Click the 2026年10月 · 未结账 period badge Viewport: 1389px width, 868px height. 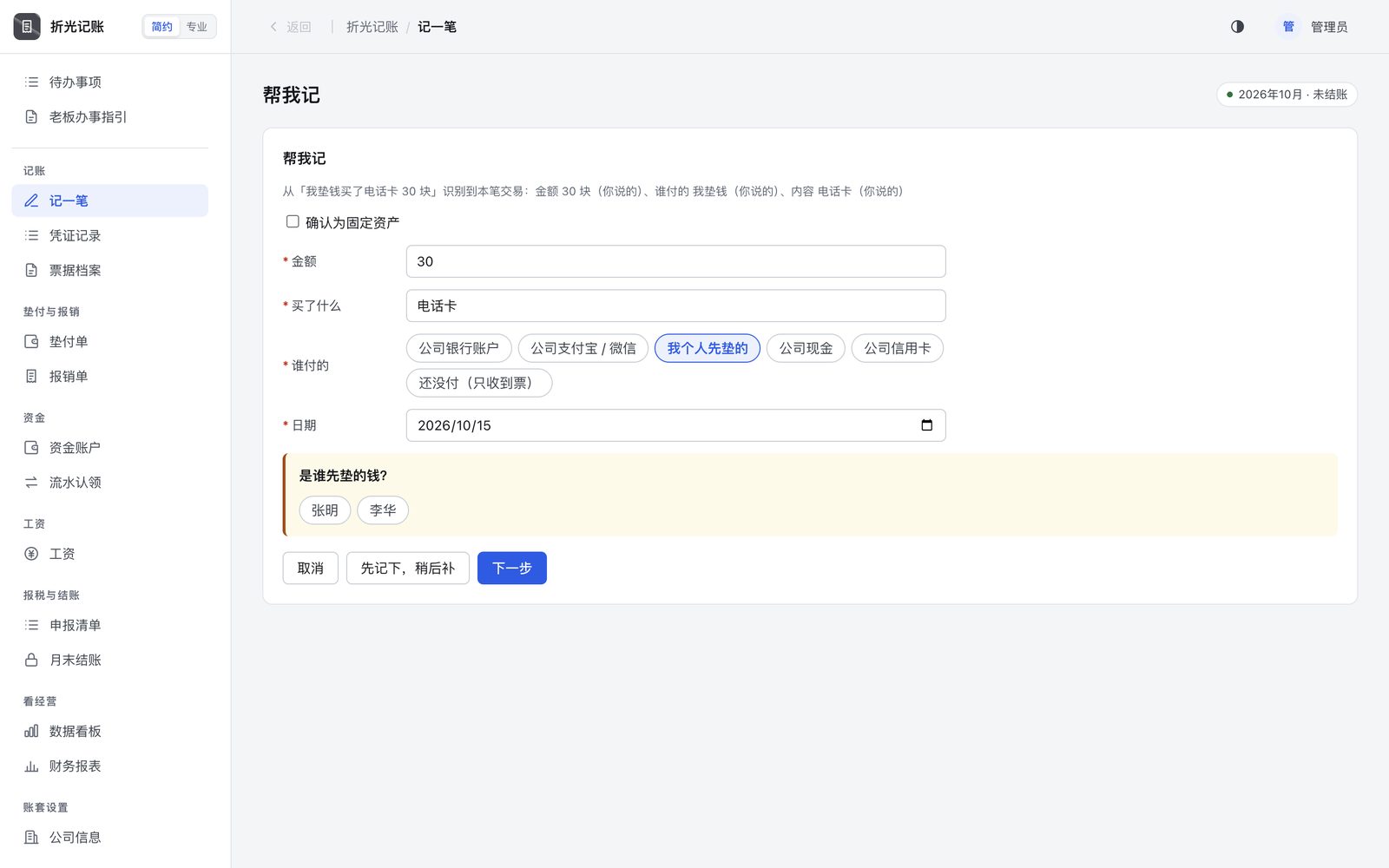click(x=1287, y=95)
